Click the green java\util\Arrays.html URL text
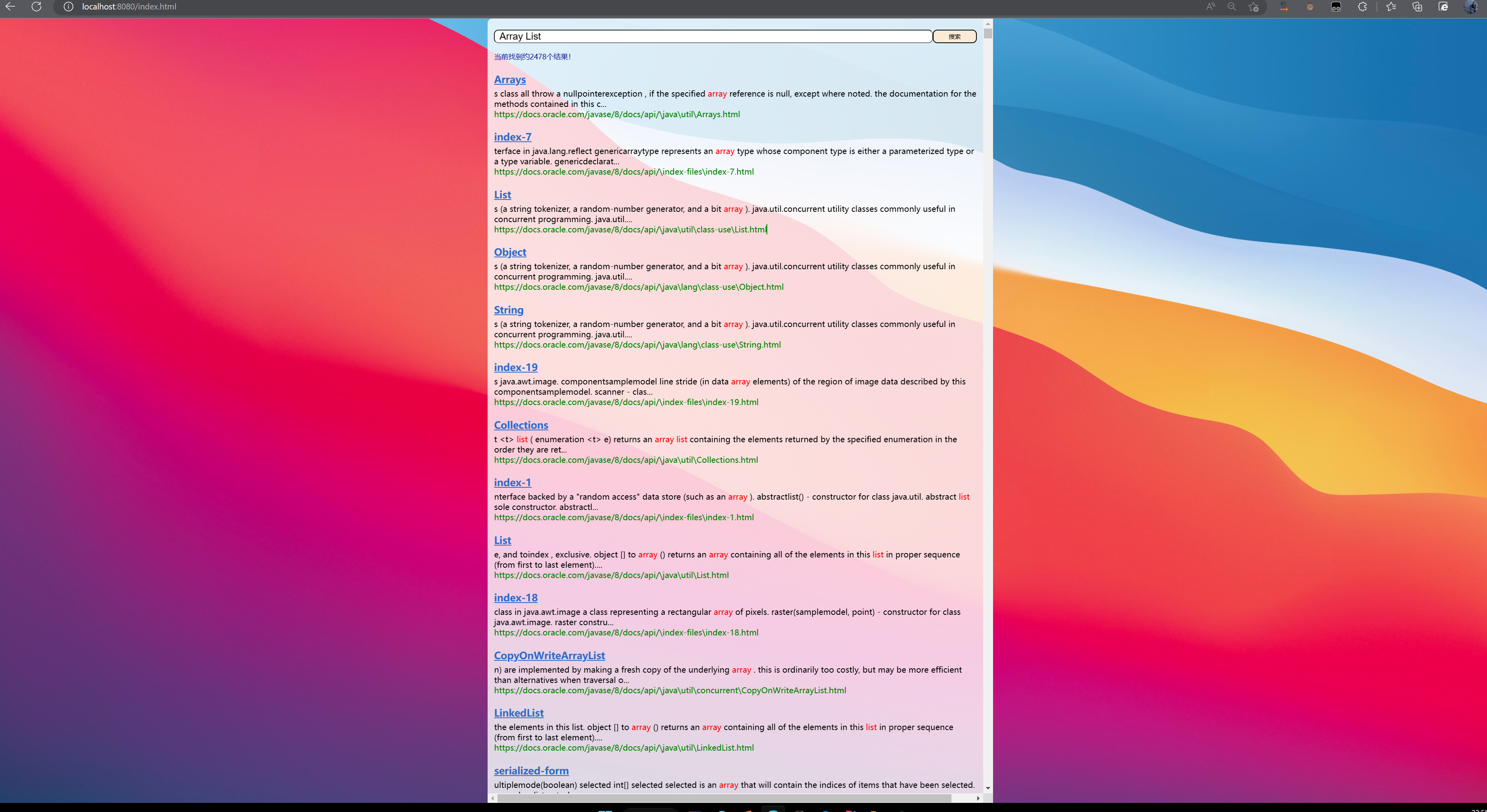Image resolution: width=1487 pixels, height=812 pixels. [x=616, y=114]
